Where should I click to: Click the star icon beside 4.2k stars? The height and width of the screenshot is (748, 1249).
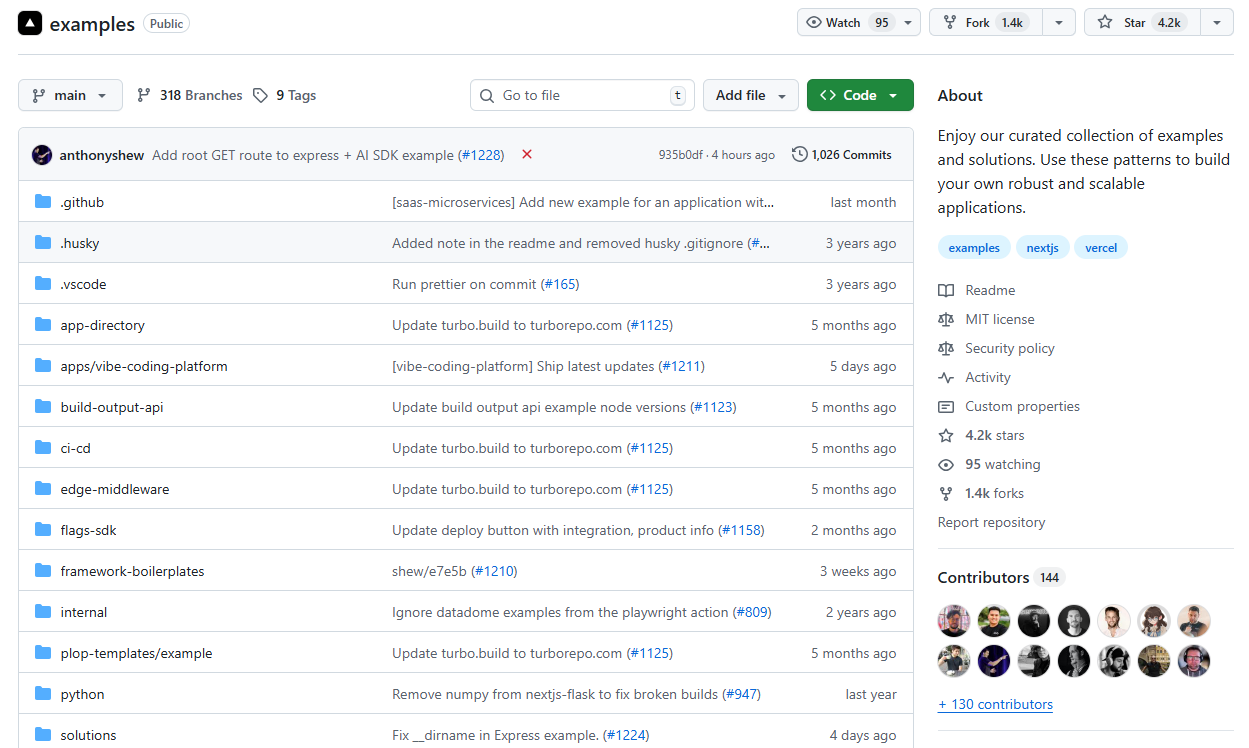pyautogui.click(x=946, y=435)
